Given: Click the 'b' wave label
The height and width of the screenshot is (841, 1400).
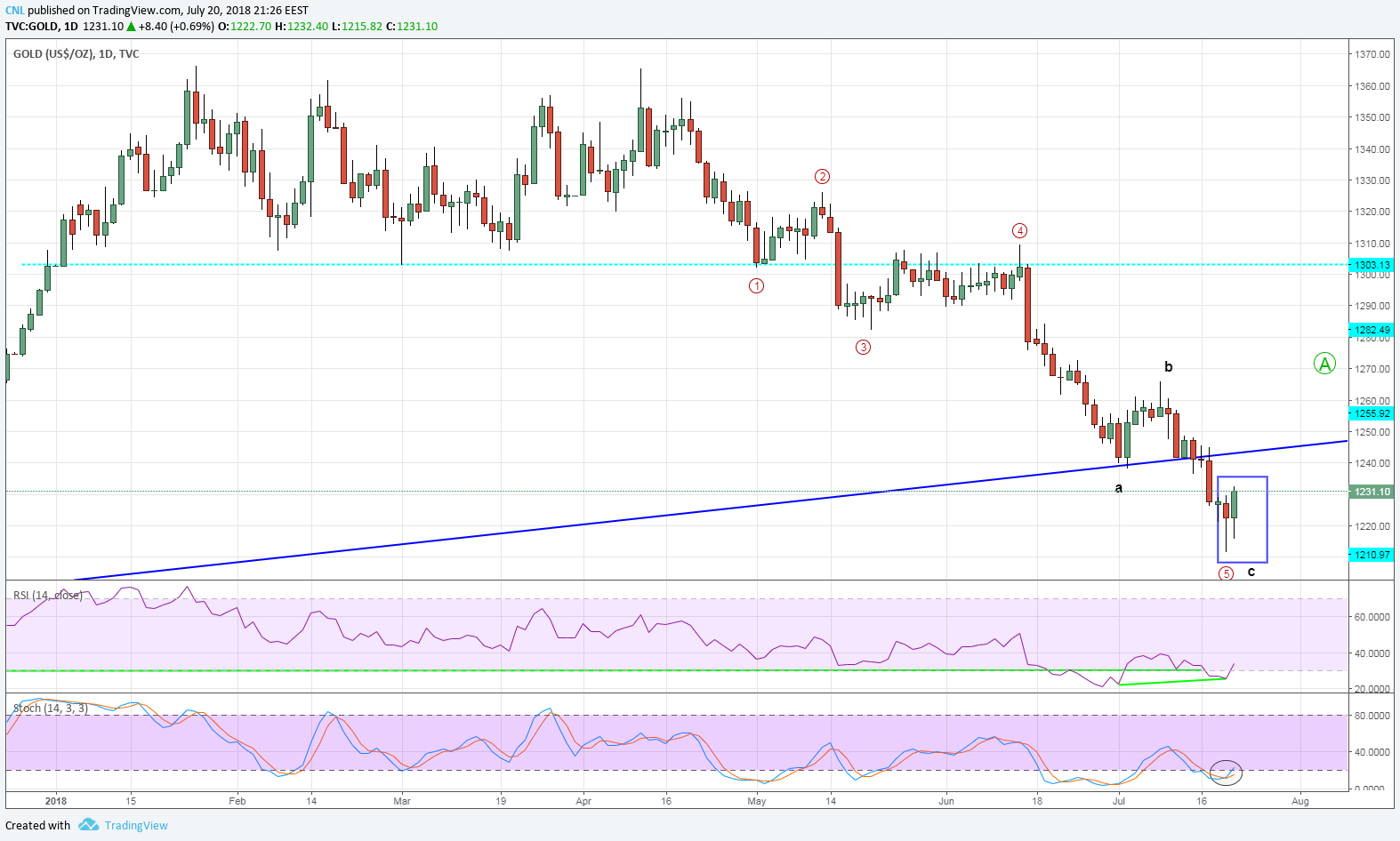Looking at the screenshot, I should 1169,366.
